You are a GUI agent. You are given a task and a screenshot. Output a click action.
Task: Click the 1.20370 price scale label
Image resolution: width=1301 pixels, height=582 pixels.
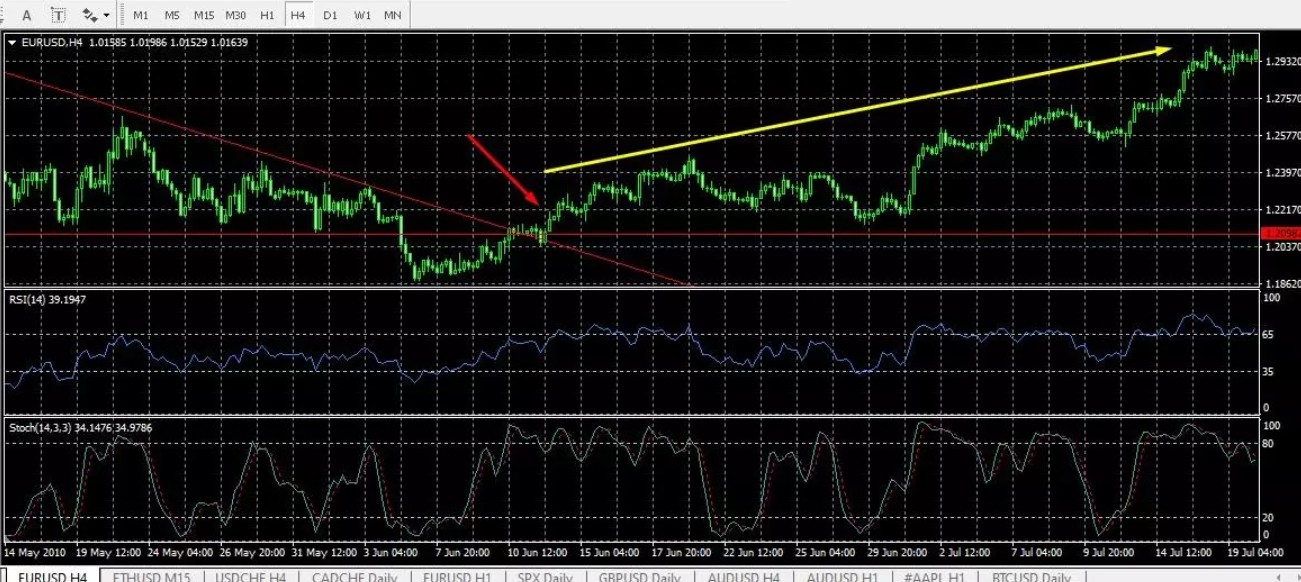[1281, 247]
